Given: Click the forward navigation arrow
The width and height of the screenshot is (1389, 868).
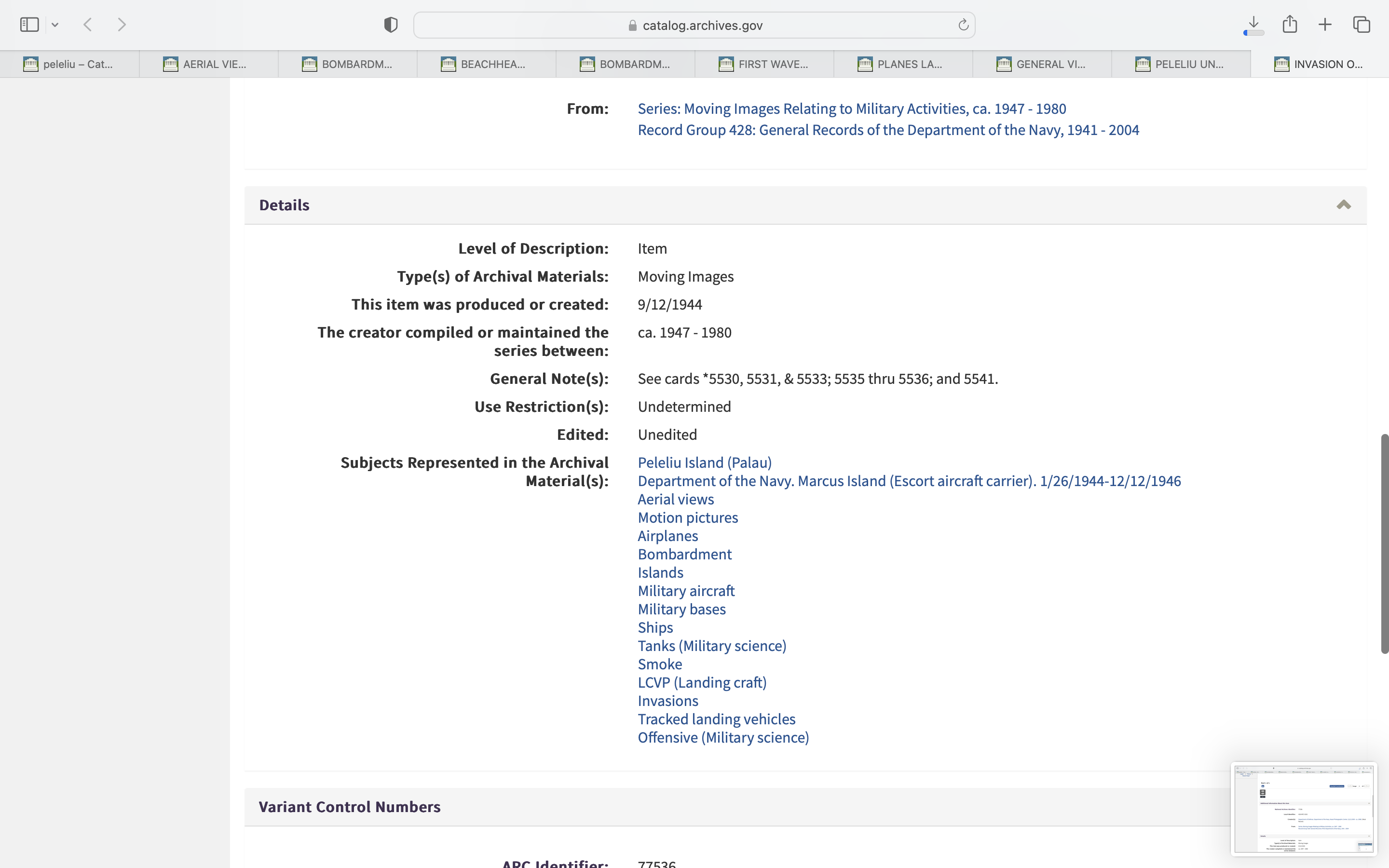Looking at the screenshot, I should point(122,25).
